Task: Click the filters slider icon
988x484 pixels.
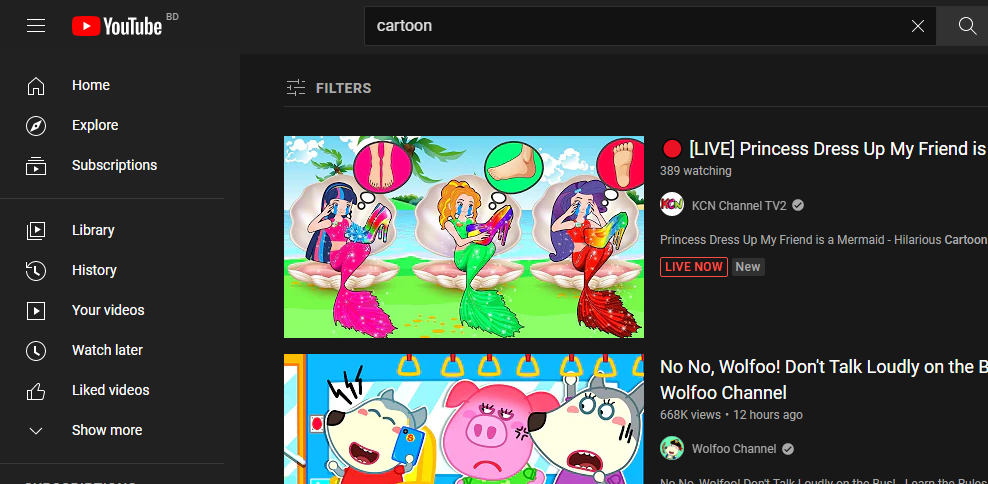Action: [x=296, y=88]
